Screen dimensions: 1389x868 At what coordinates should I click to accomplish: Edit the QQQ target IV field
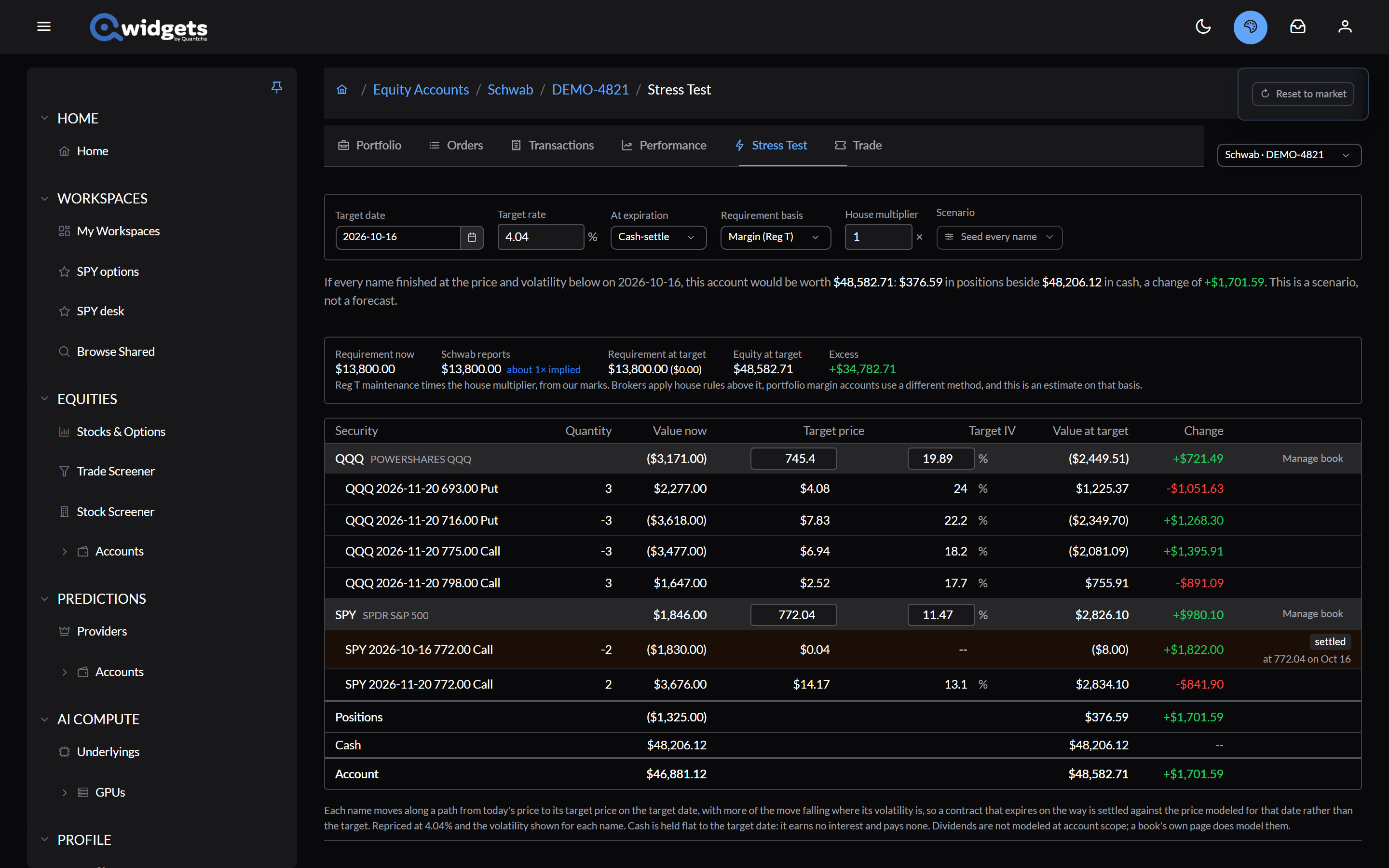click(941, 459)
